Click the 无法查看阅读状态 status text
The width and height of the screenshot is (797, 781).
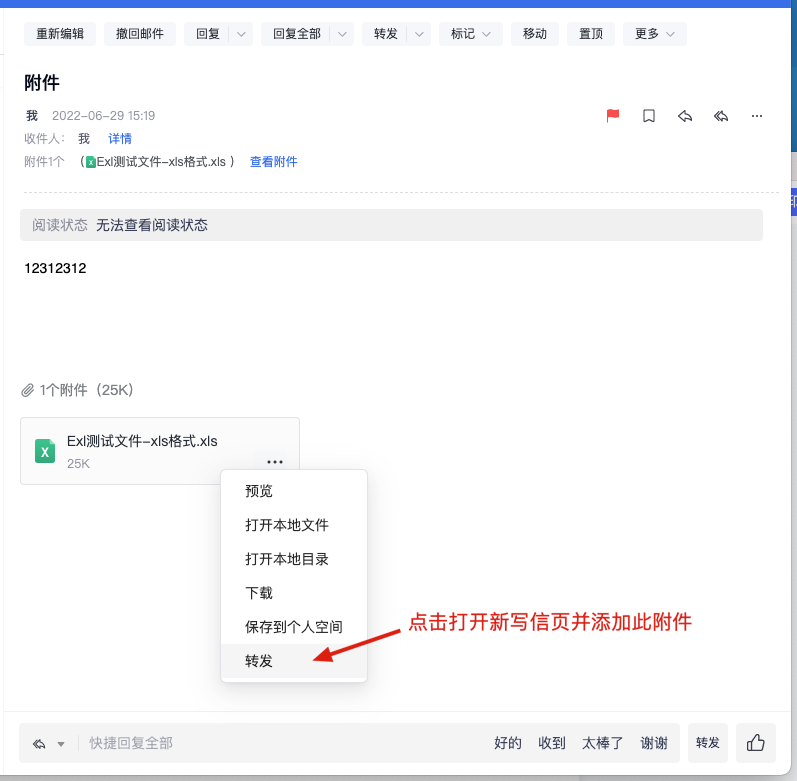(x=151, y=225)
